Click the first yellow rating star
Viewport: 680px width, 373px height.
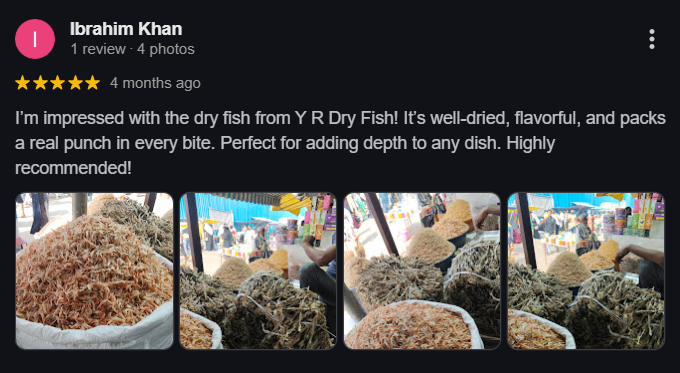point(23,83)
